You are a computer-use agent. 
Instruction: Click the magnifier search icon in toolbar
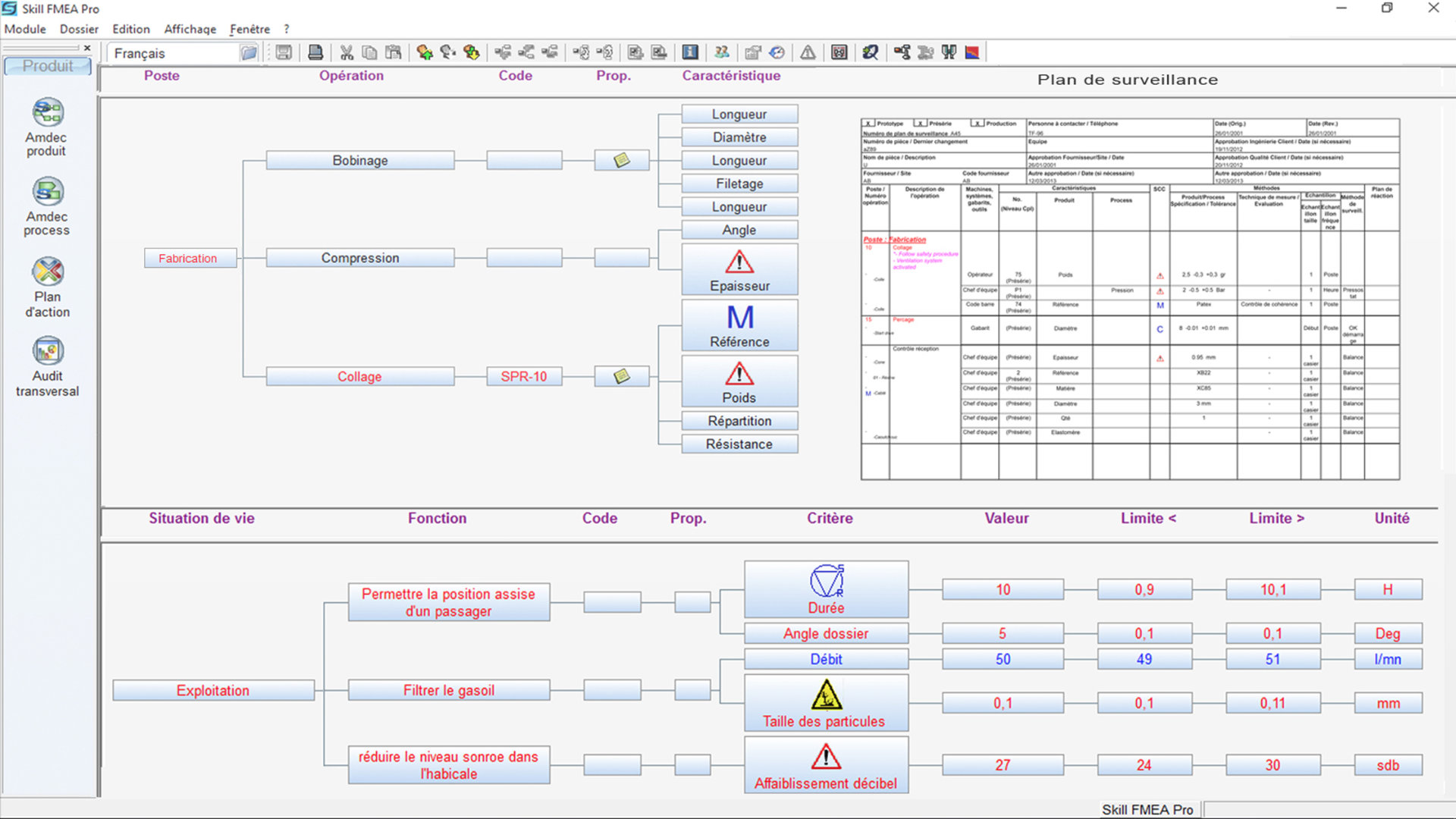[871, 52]
